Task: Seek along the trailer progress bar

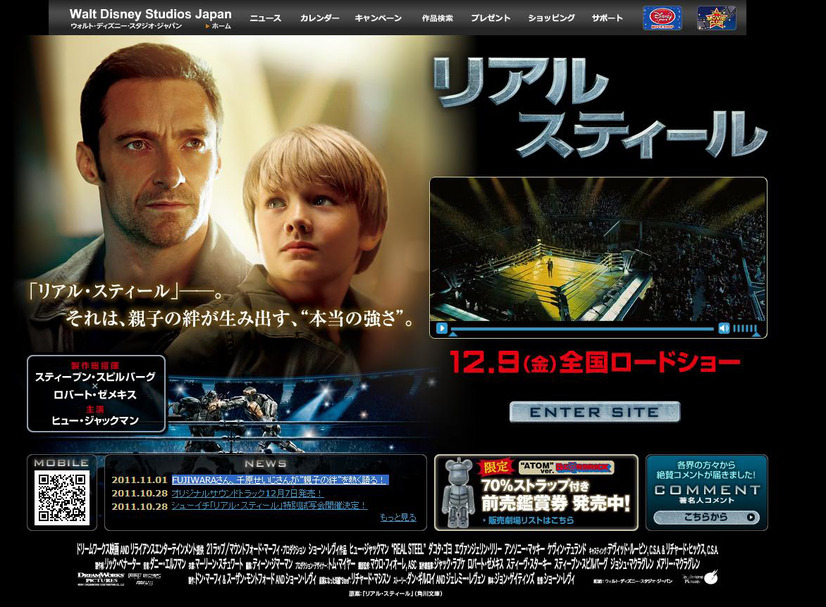Action: coord(582,329)
